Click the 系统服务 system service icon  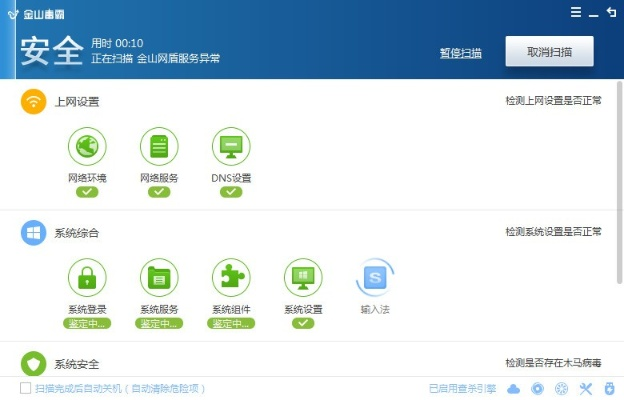[x=159, y=277]
